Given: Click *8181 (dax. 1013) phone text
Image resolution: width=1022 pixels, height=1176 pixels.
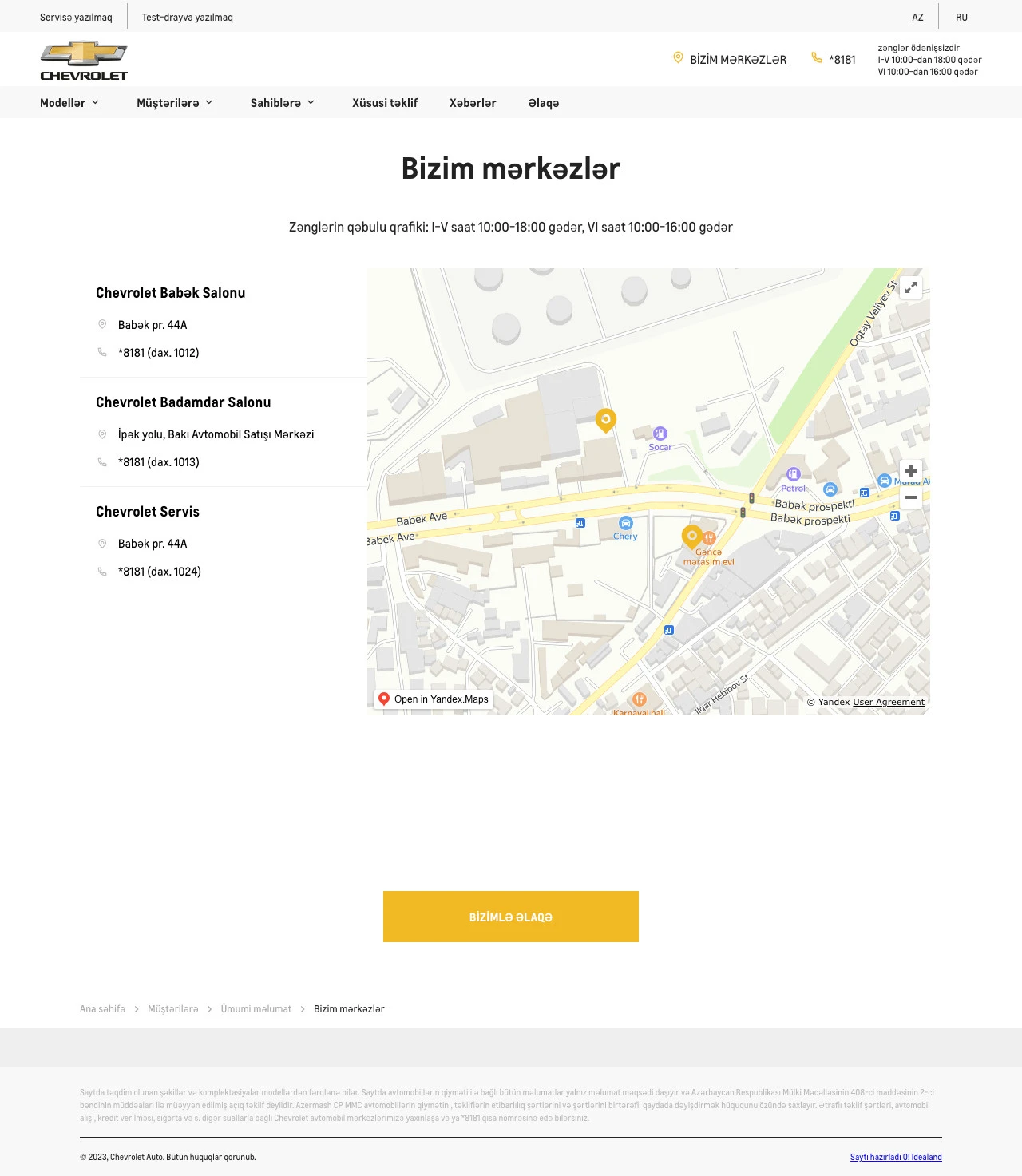Looking at the screenshot, I should click(159, 462).
